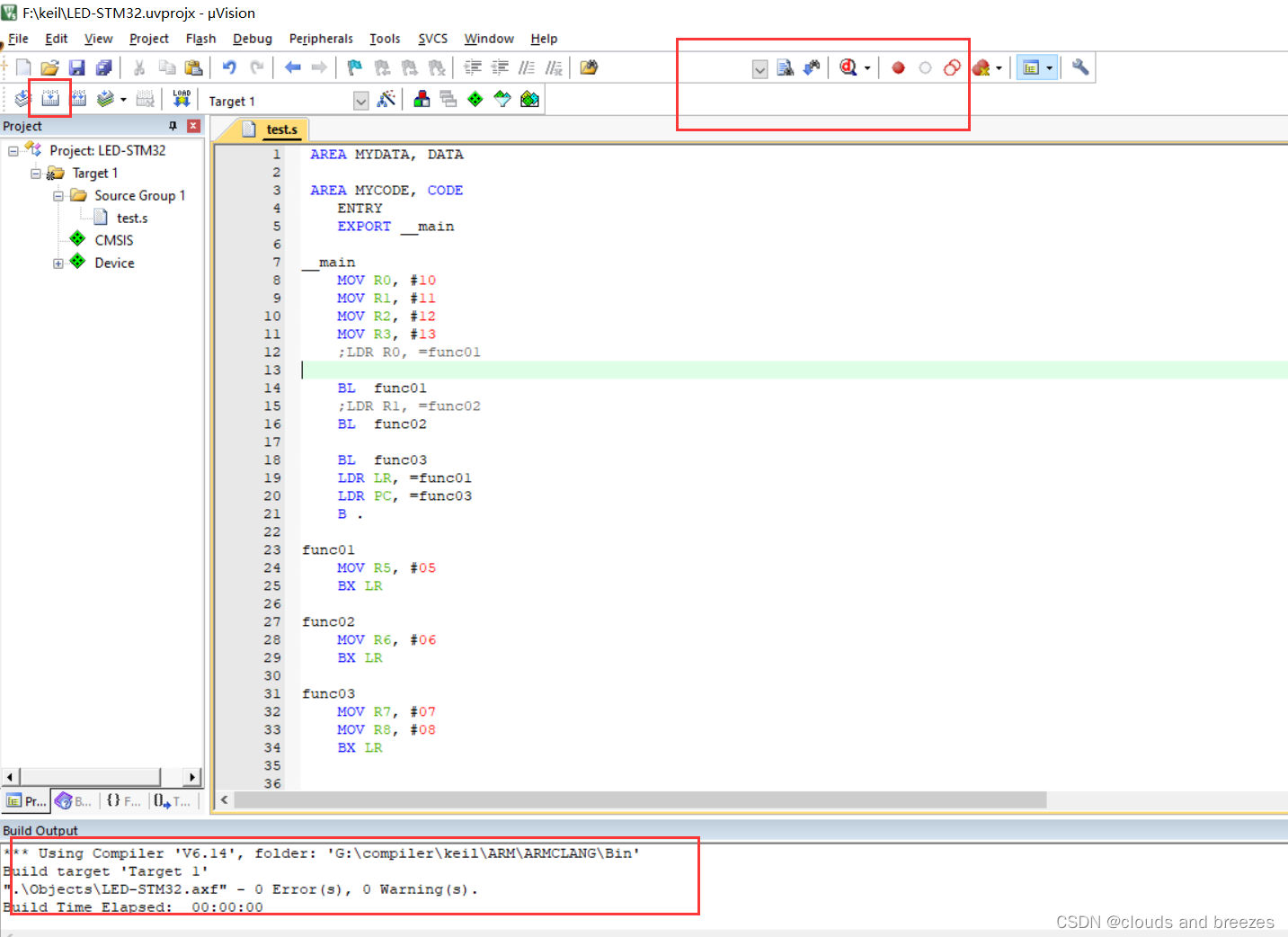Open the Batch Build dropdown arrow

(123, 100)
